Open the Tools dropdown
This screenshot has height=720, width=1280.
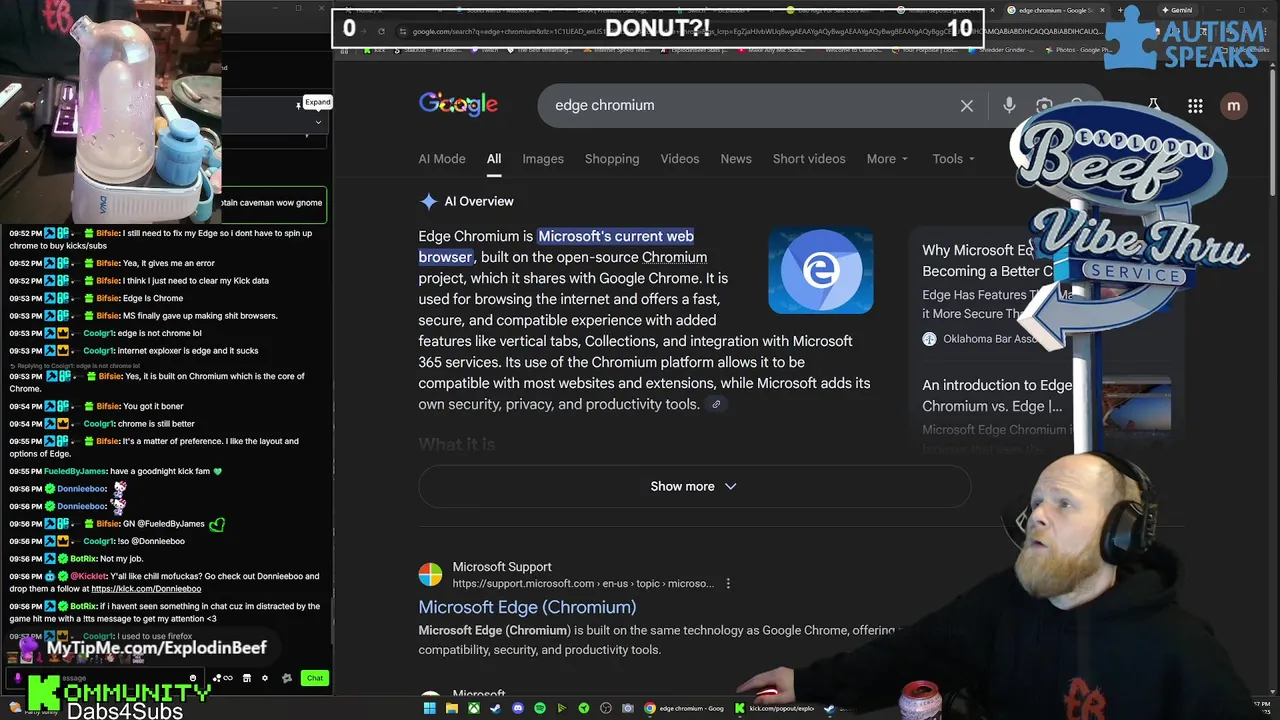click(x=954, y=159)
